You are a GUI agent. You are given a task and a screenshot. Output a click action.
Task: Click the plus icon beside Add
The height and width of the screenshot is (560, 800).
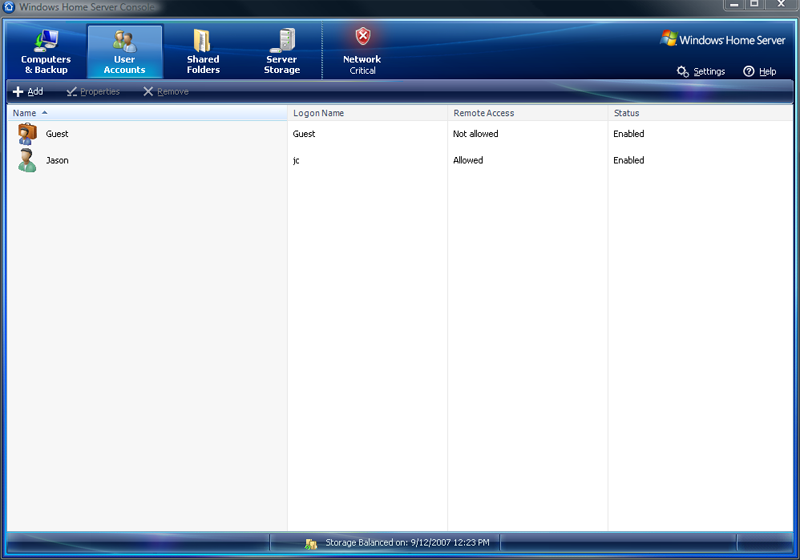[18, 92]
